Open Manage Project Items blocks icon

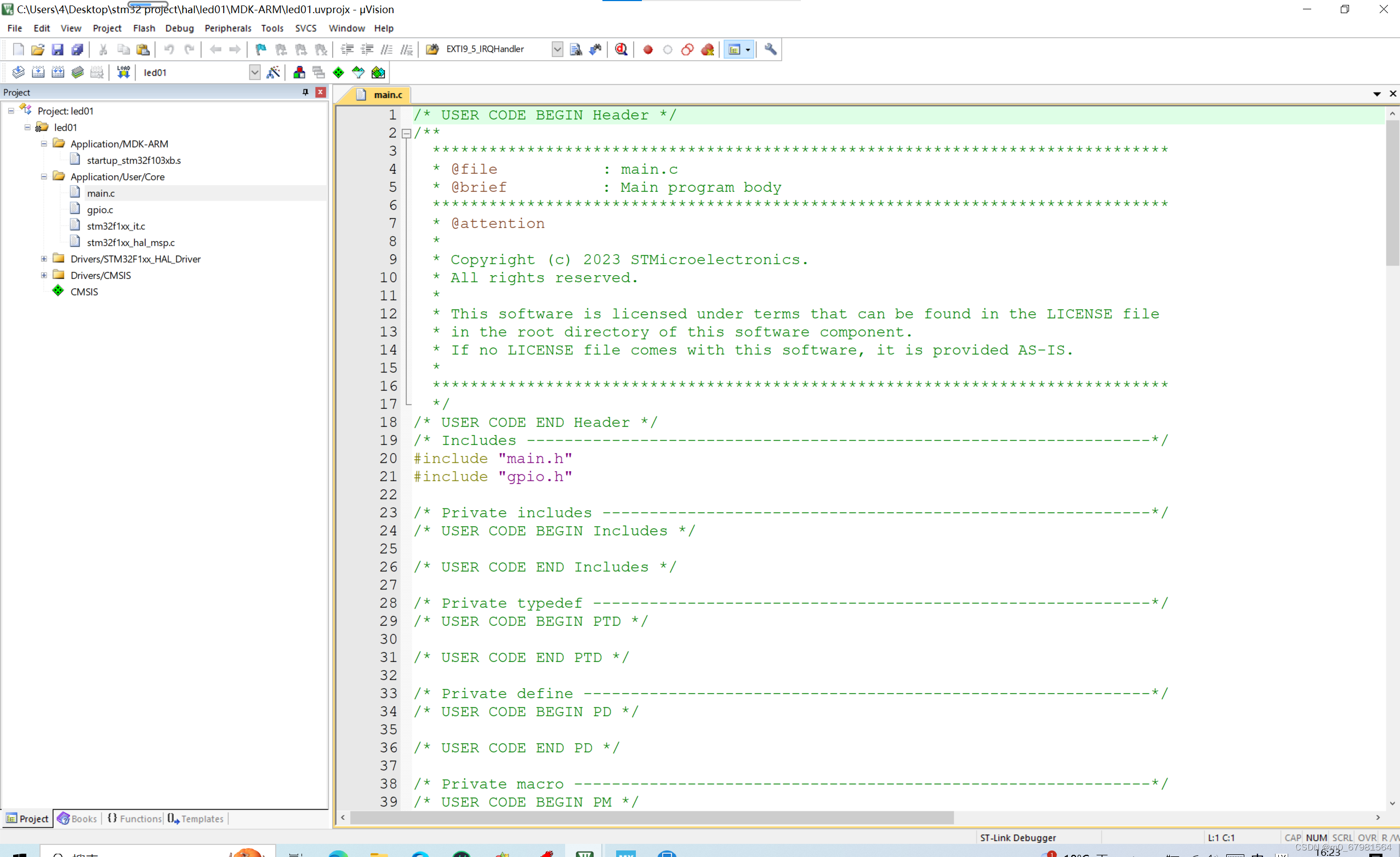click(299, 72)
